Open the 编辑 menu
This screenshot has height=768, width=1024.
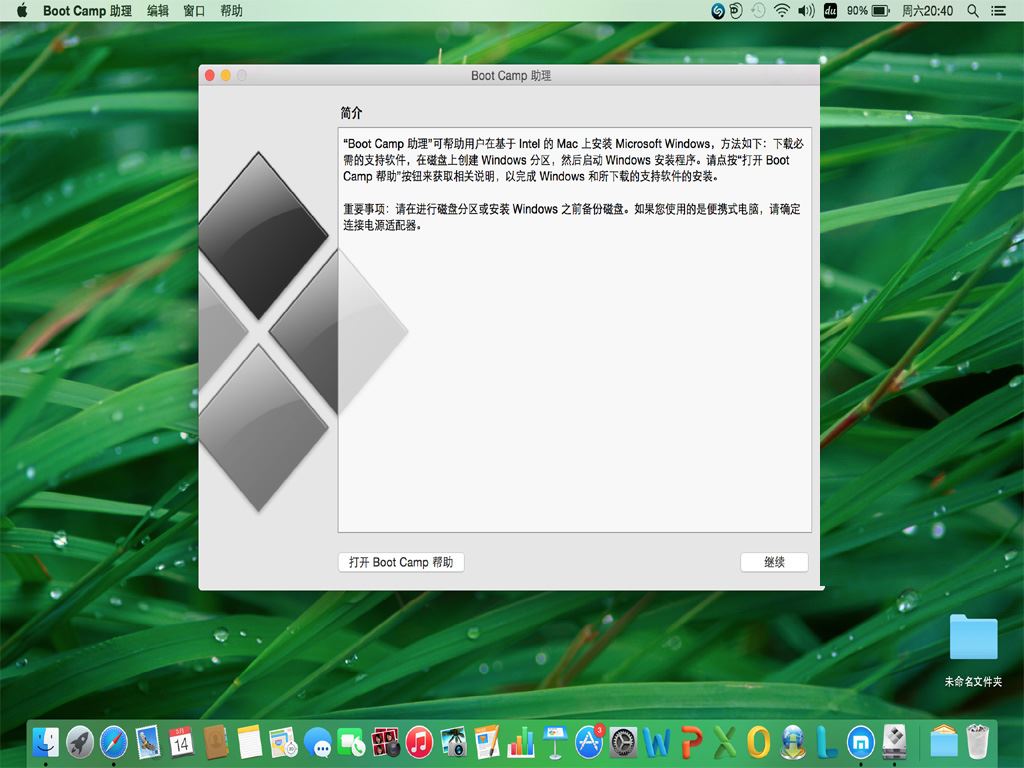[157, 10]
